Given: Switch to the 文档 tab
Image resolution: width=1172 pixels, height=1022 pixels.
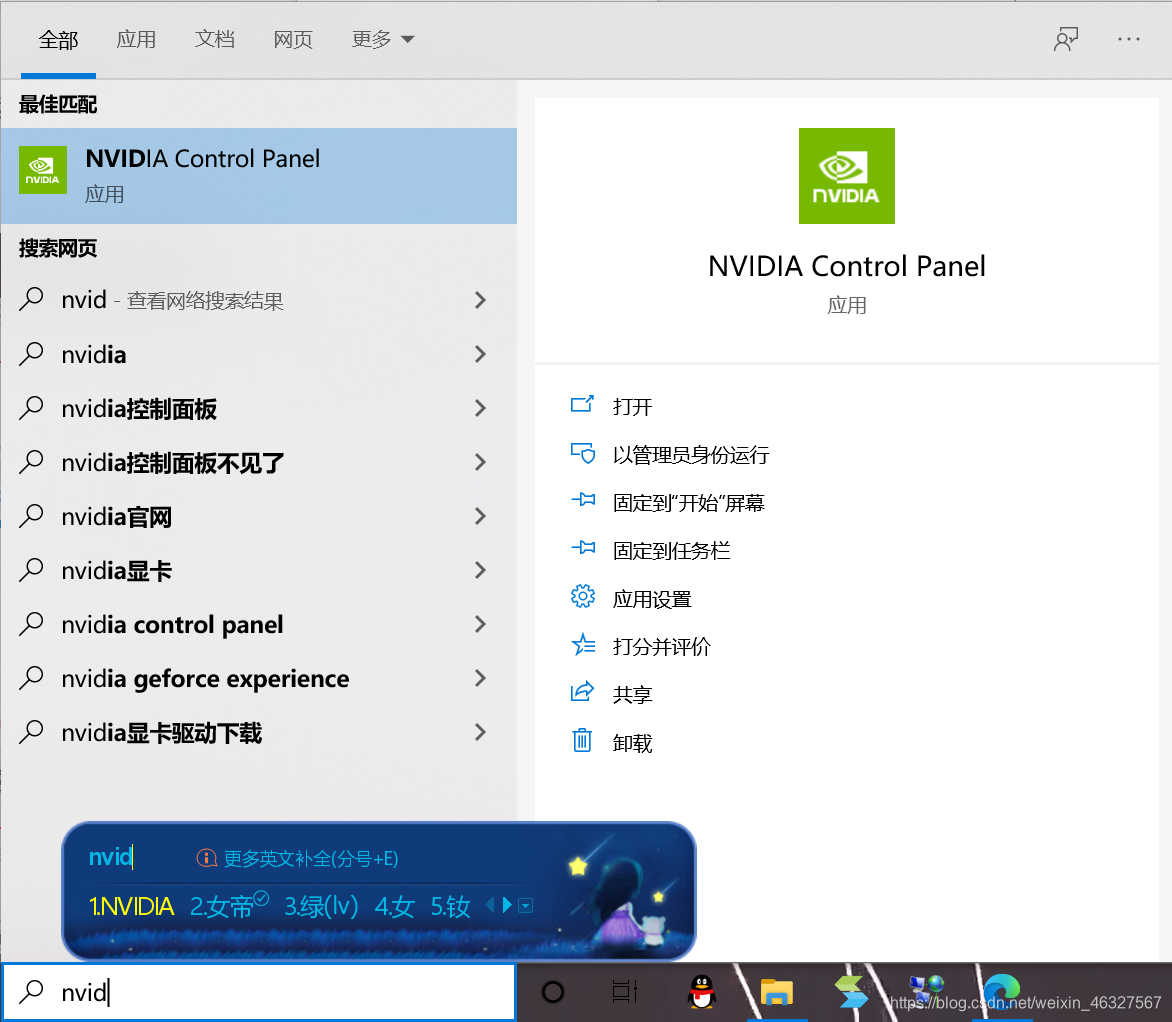Looking at the screenshot, I should 215,39.
